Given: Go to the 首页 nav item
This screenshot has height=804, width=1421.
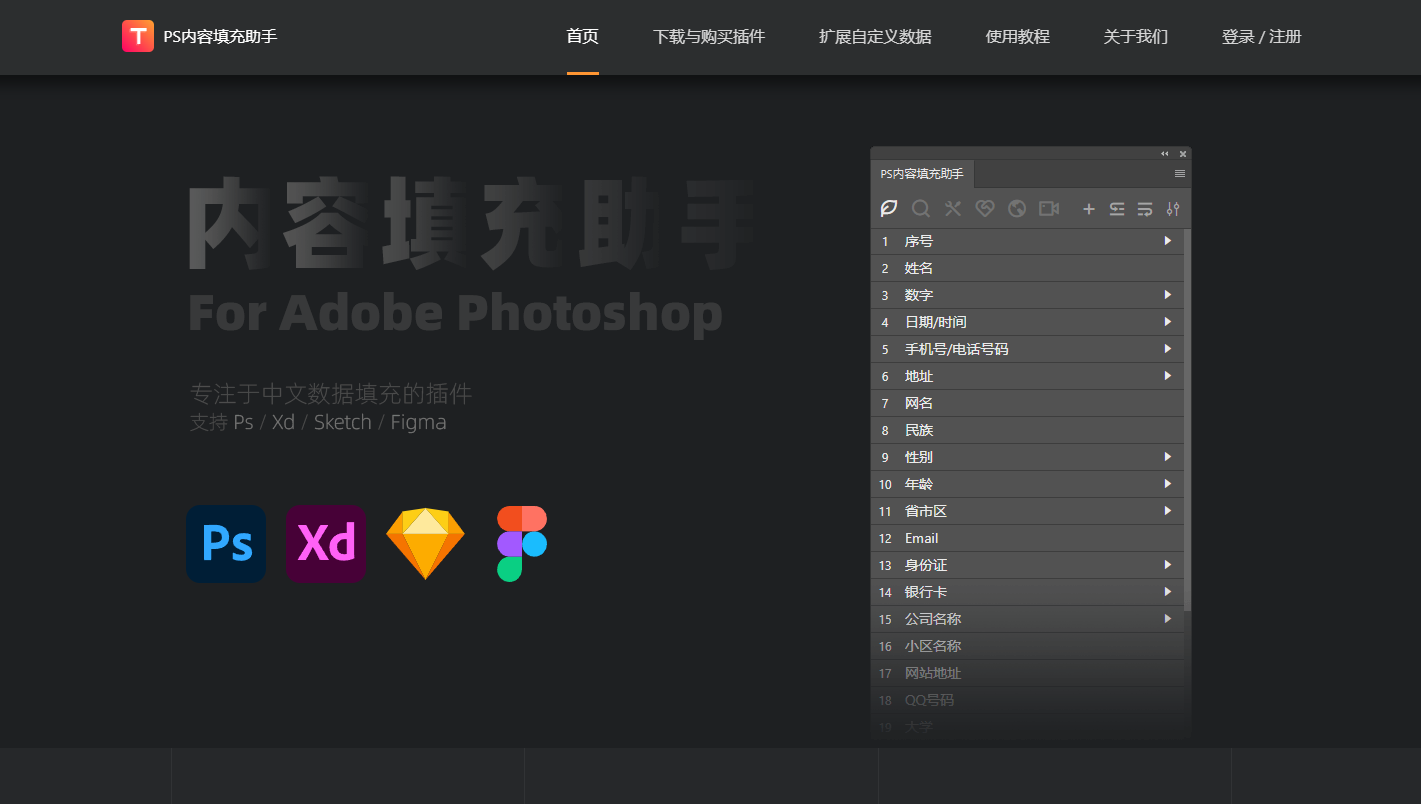Looking at the screenshot, I should pos(583,37).
